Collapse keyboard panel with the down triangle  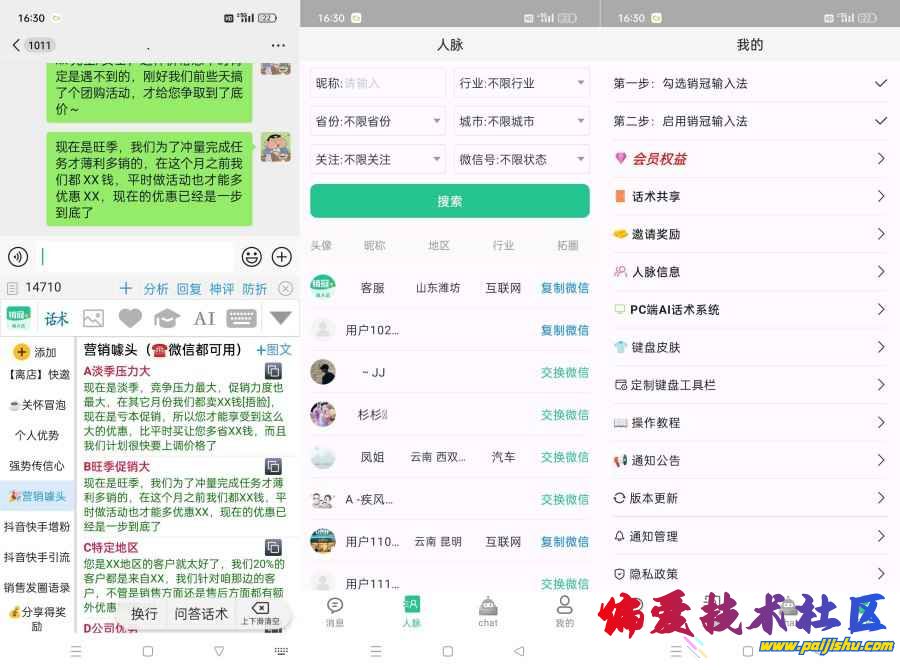click(281, 318)
